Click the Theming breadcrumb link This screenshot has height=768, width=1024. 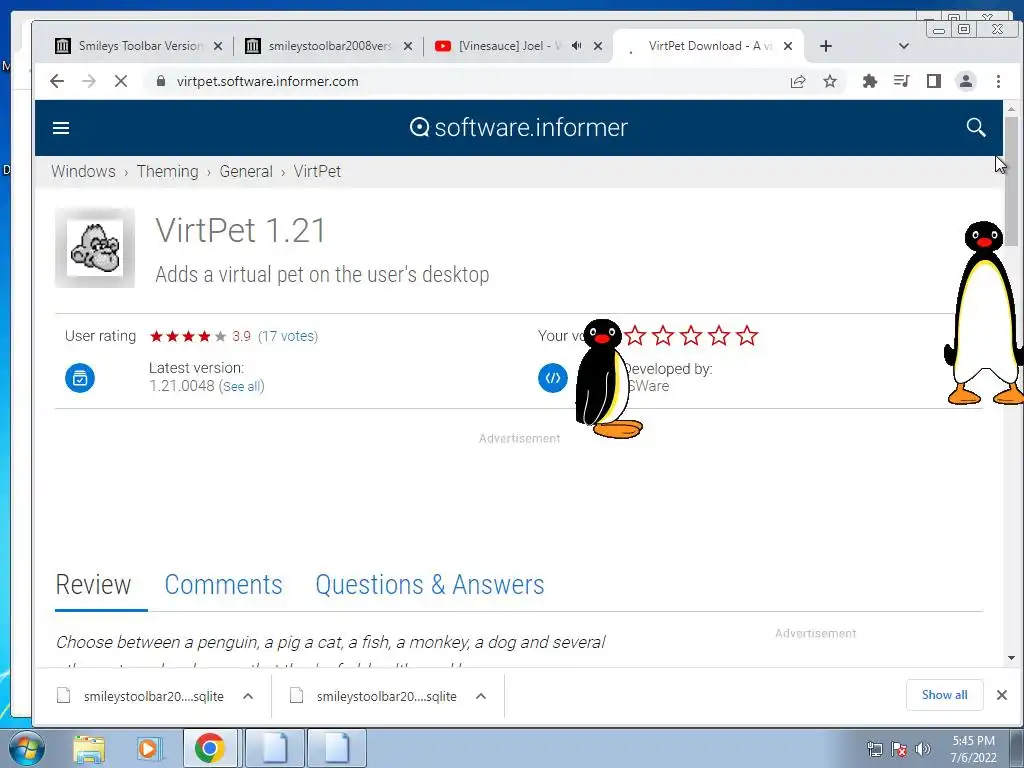[167, 171]
